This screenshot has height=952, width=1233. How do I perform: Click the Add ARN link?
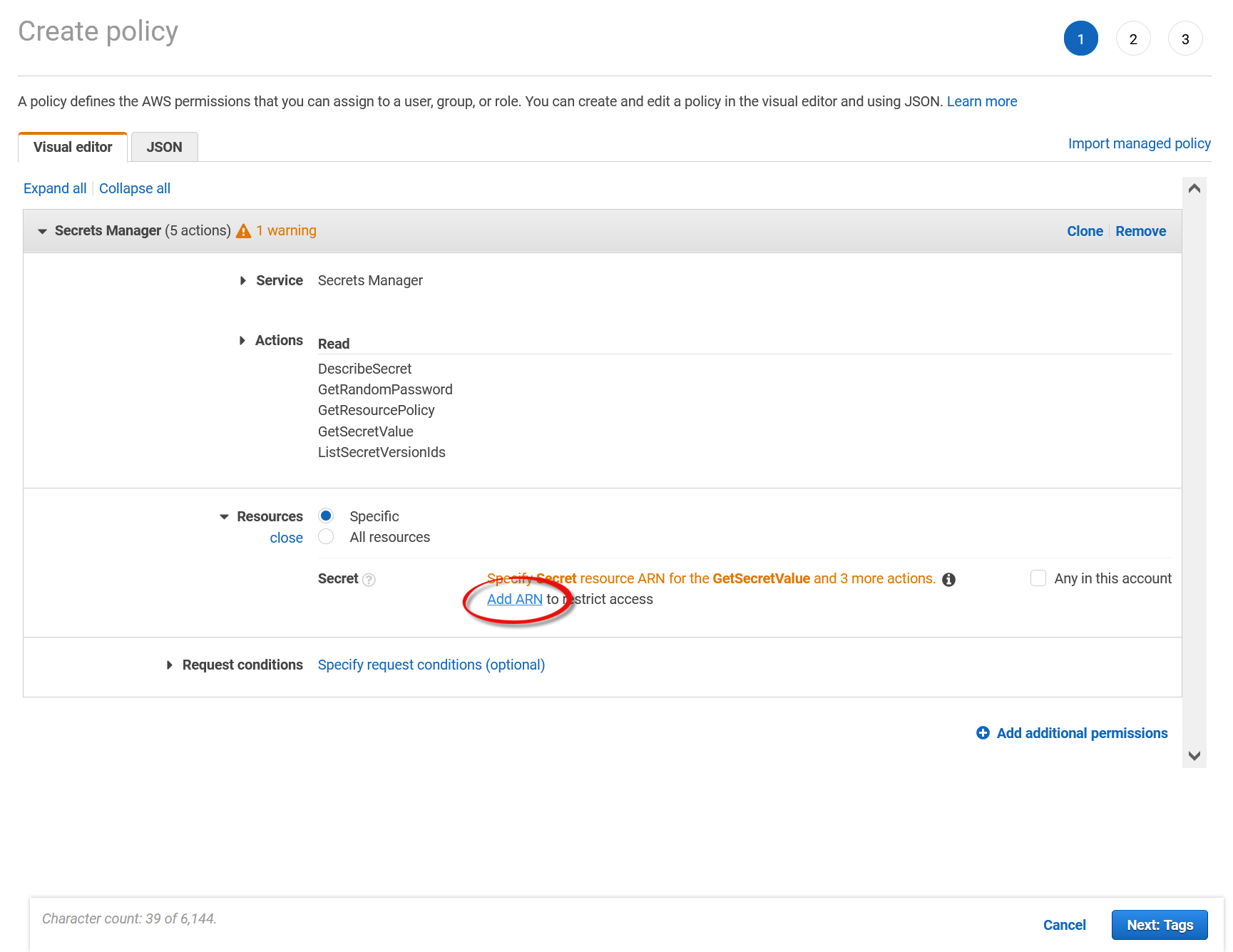click(x=514, y=600)
